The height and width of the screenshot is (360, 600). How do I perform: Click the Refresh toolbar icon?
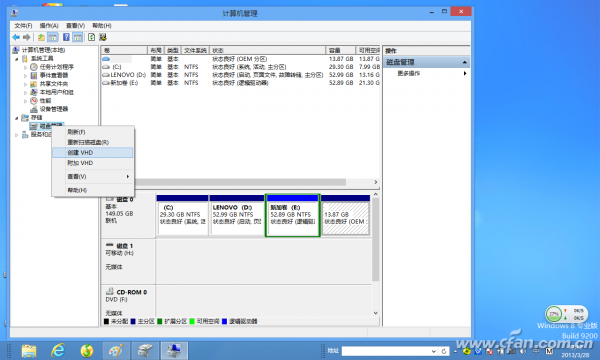tap(91, 37)
